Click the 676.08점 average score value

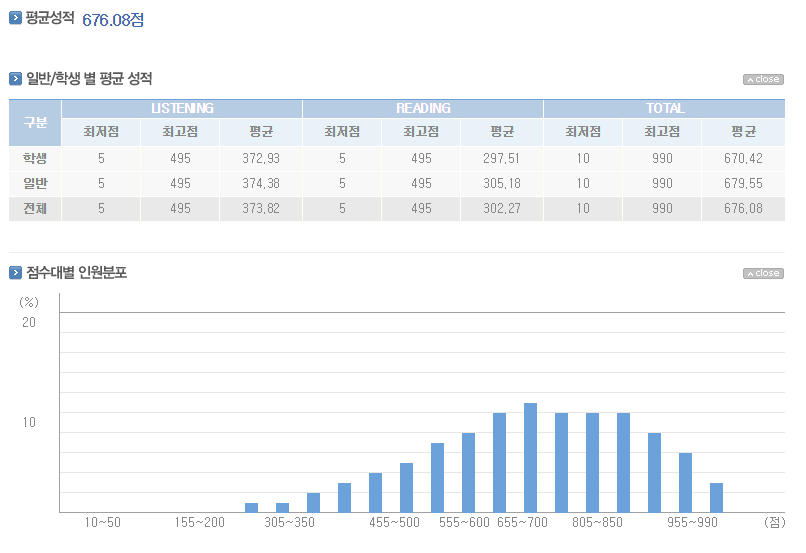click(112, 20)
